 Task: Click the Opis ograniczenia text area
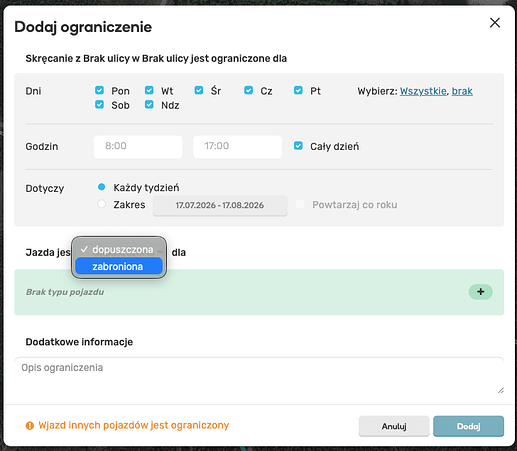(x=259, y=376)
